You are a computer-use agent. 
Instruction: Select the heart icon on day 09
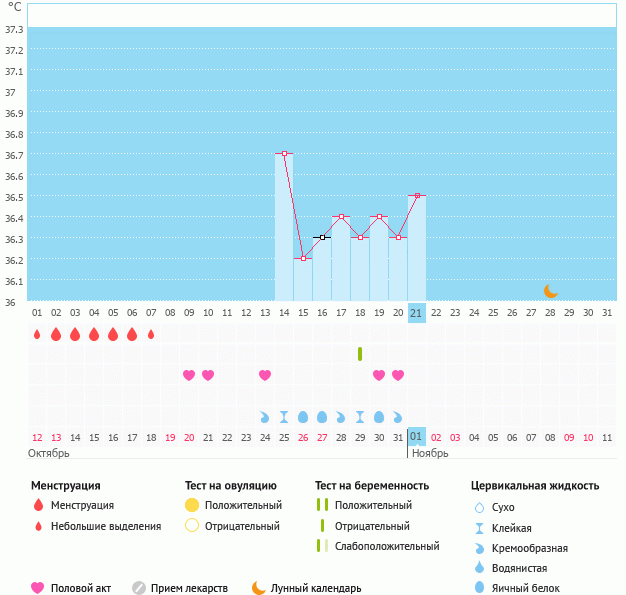point(189,375)
